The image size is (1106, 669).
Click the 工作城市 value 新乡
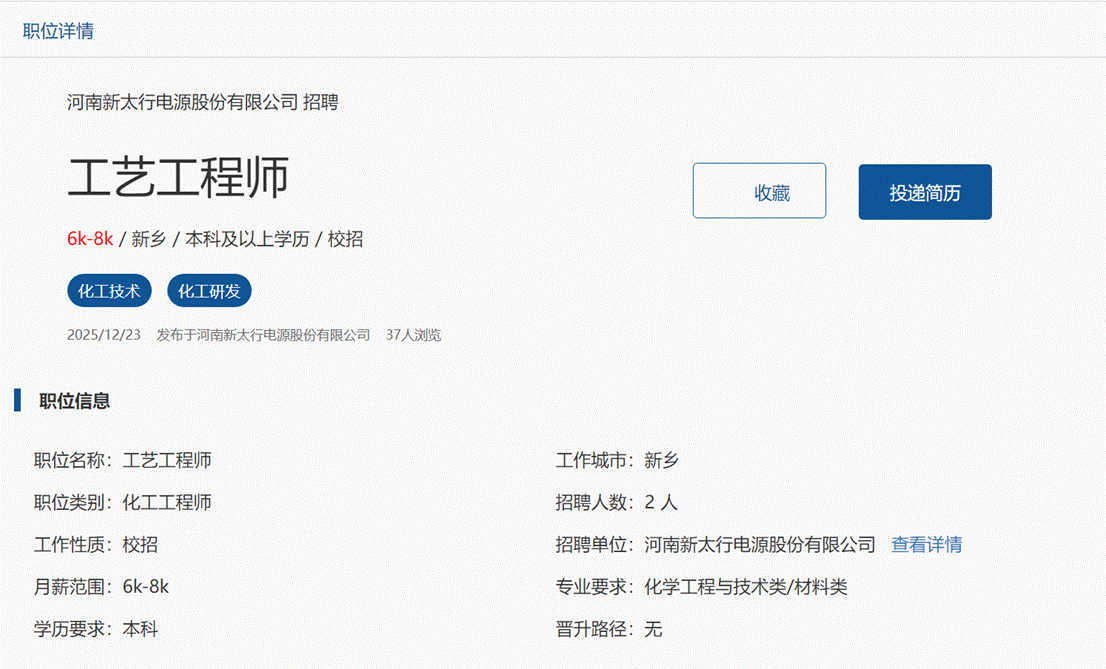(x=661, y=461)
